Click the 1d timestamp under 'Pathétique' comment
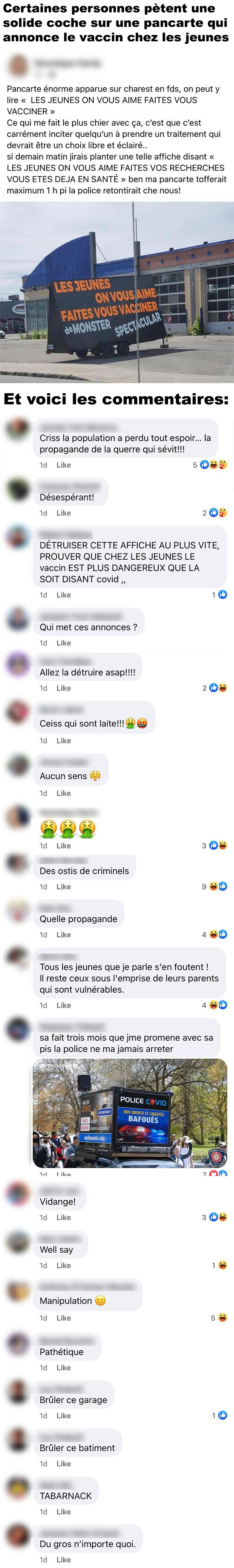Screen dimensions: 234x1568 tap(43, 1368)
